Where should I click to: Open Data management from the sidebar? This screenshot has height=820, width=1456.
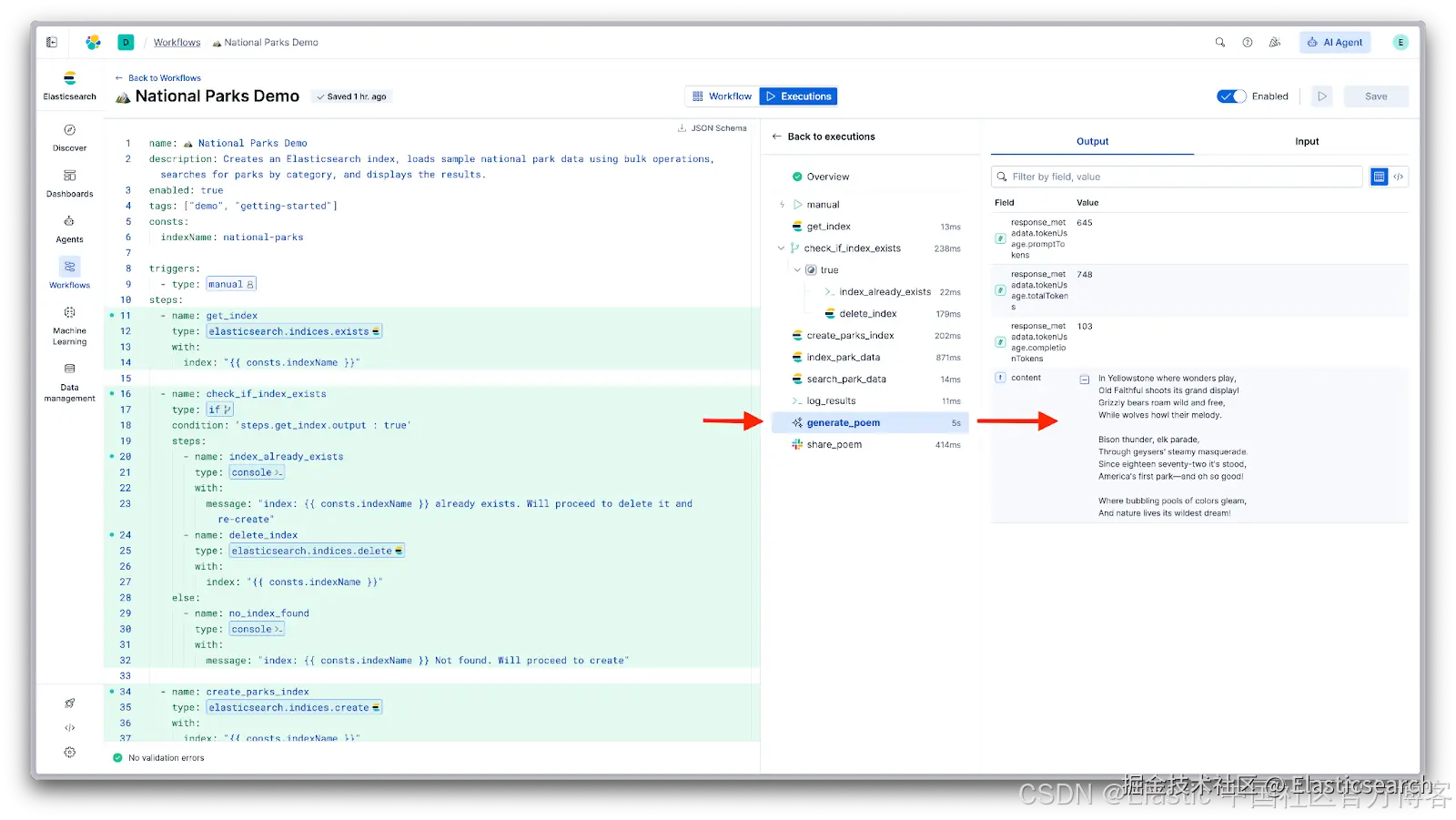(x=69, y=381)
